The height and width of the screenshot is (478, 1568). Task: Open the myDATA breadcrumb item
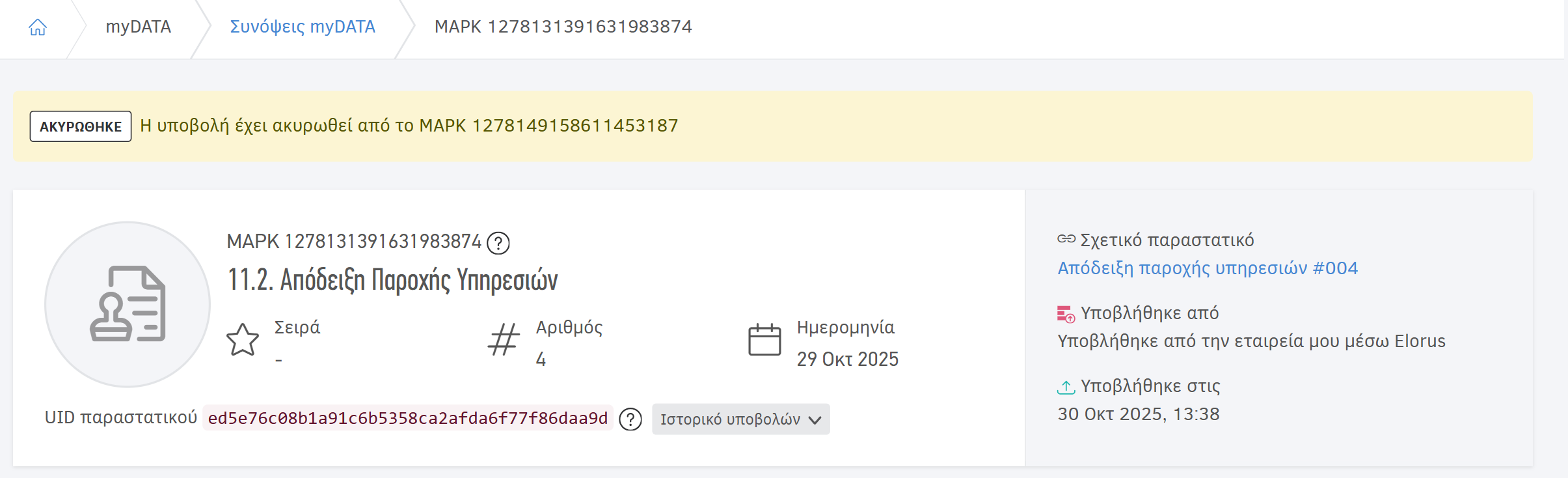coord(138,27)
